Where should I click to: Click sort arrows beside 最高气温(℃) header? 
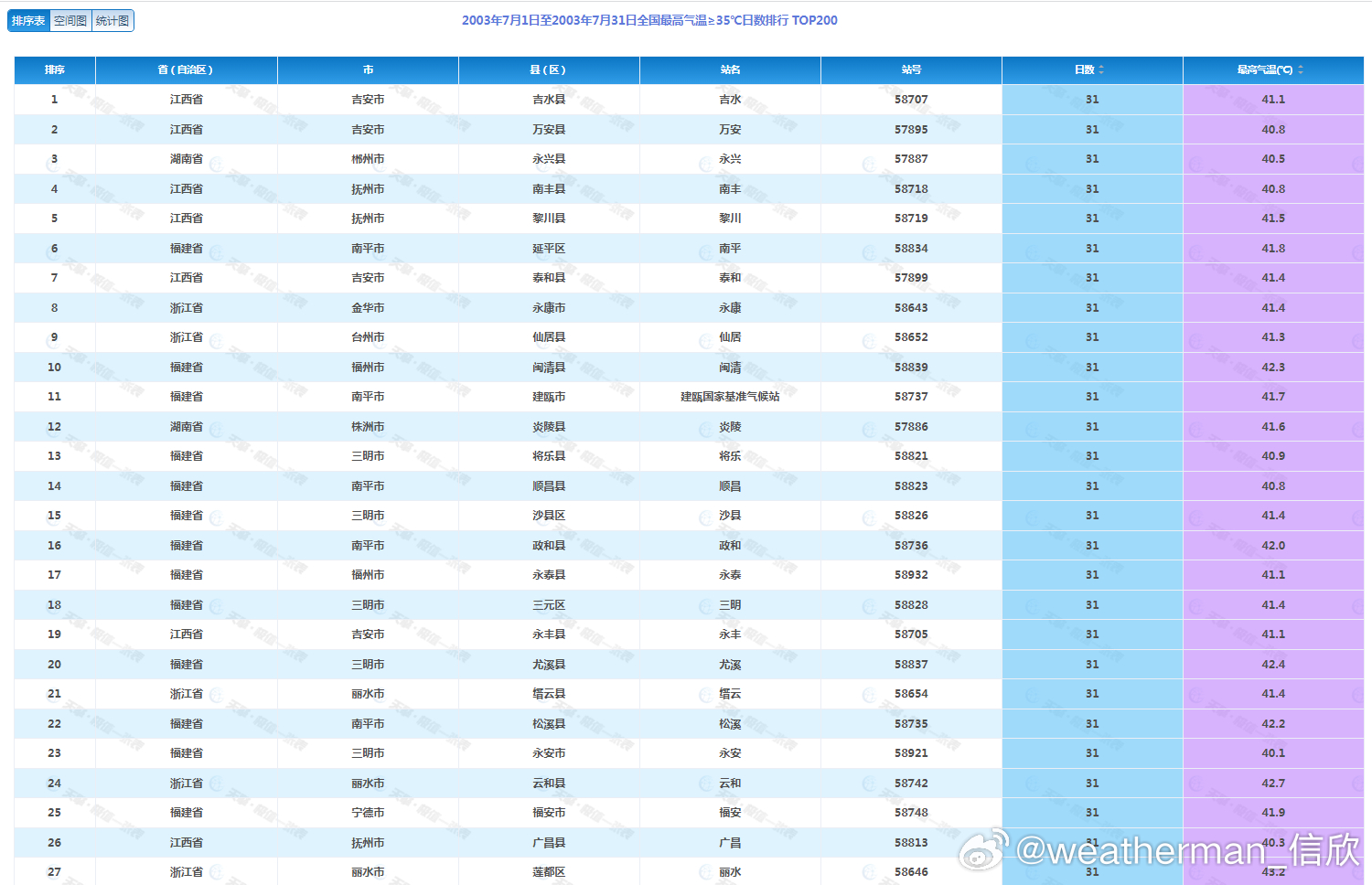(1301, 69)
